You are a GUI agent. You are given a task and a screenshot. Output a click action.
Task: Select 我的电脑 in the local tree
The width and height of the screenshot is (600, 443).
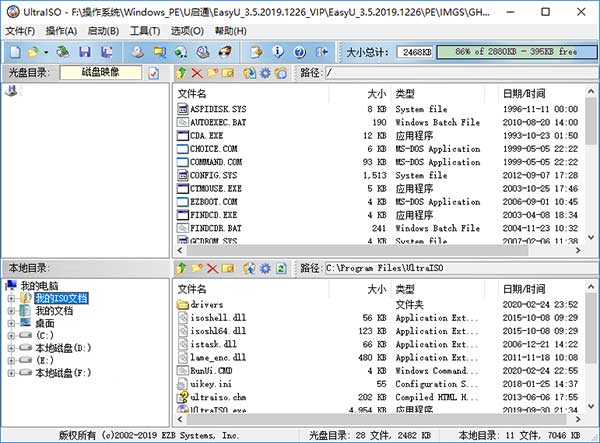click(x=39, y=286)
